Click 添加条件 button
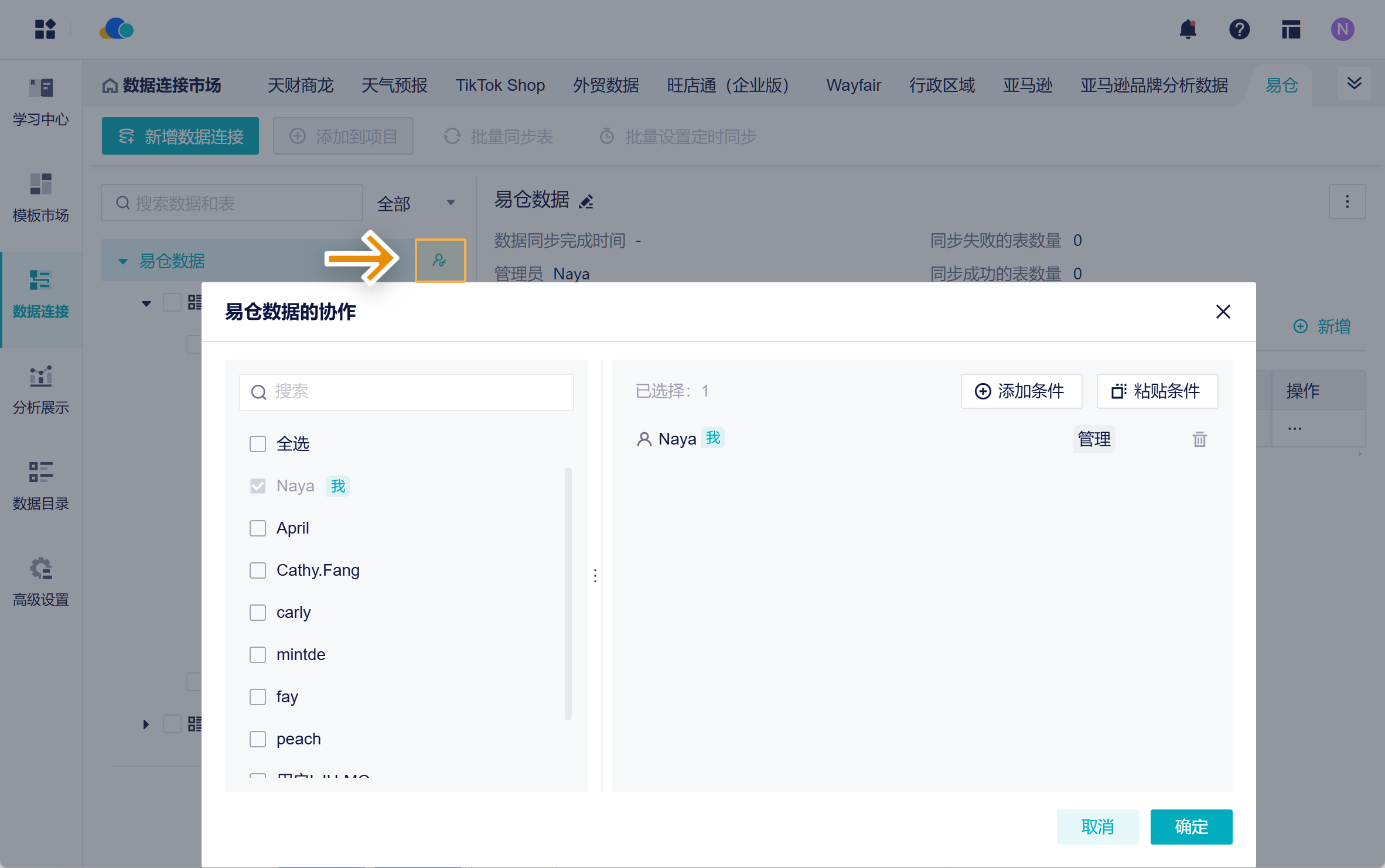 pos(1021,391)
